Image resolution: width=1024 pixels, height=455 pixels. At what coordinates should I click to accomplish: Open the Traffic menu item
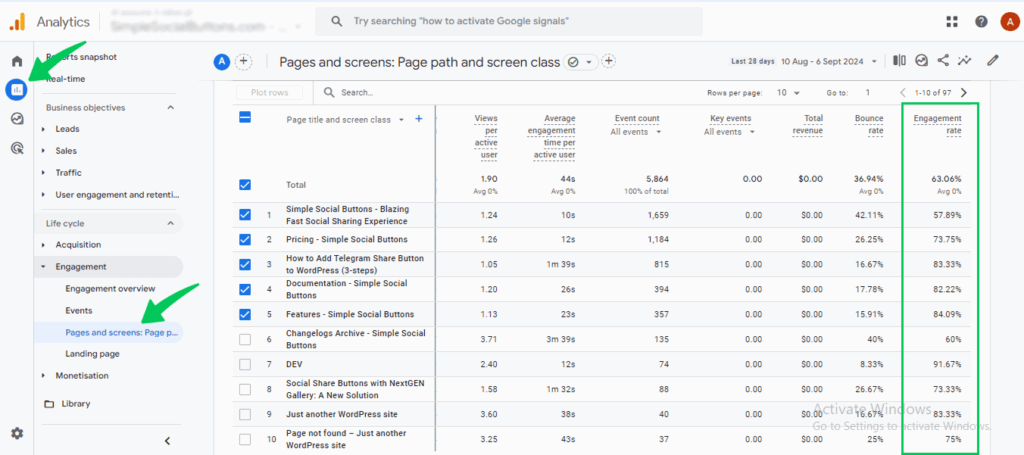(x=69, y=173)
